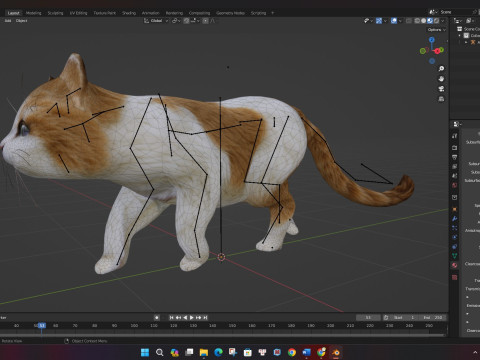Open the transform pivot point dropdown

pos(176,21)
